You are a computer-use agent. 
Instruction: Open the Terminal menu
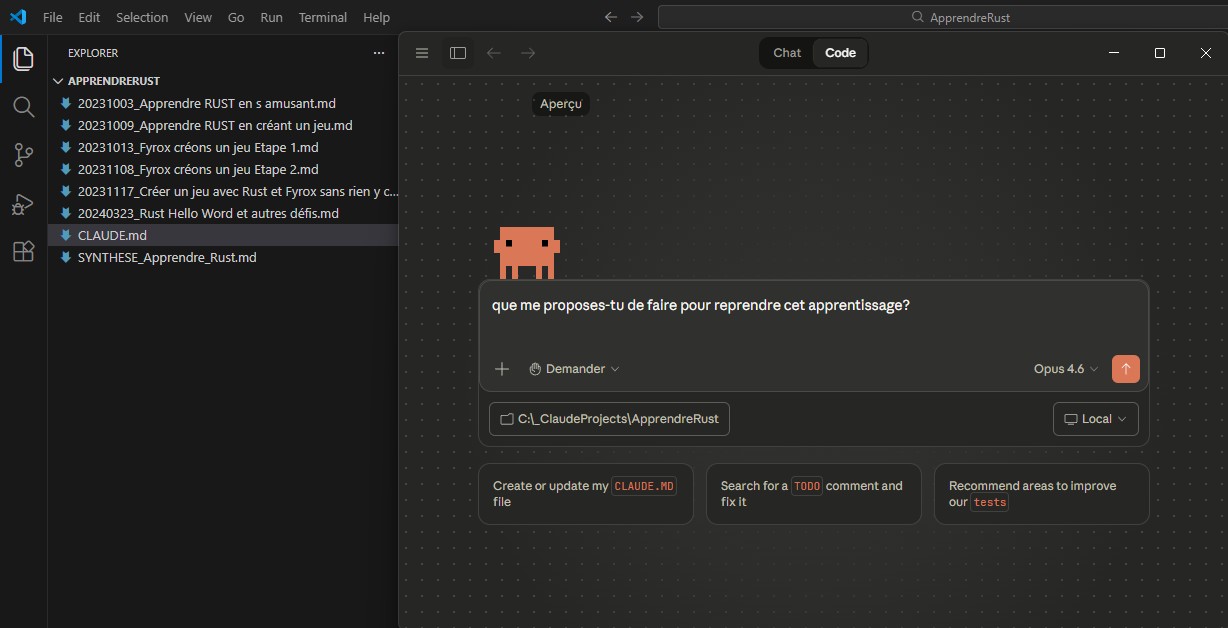323,17
